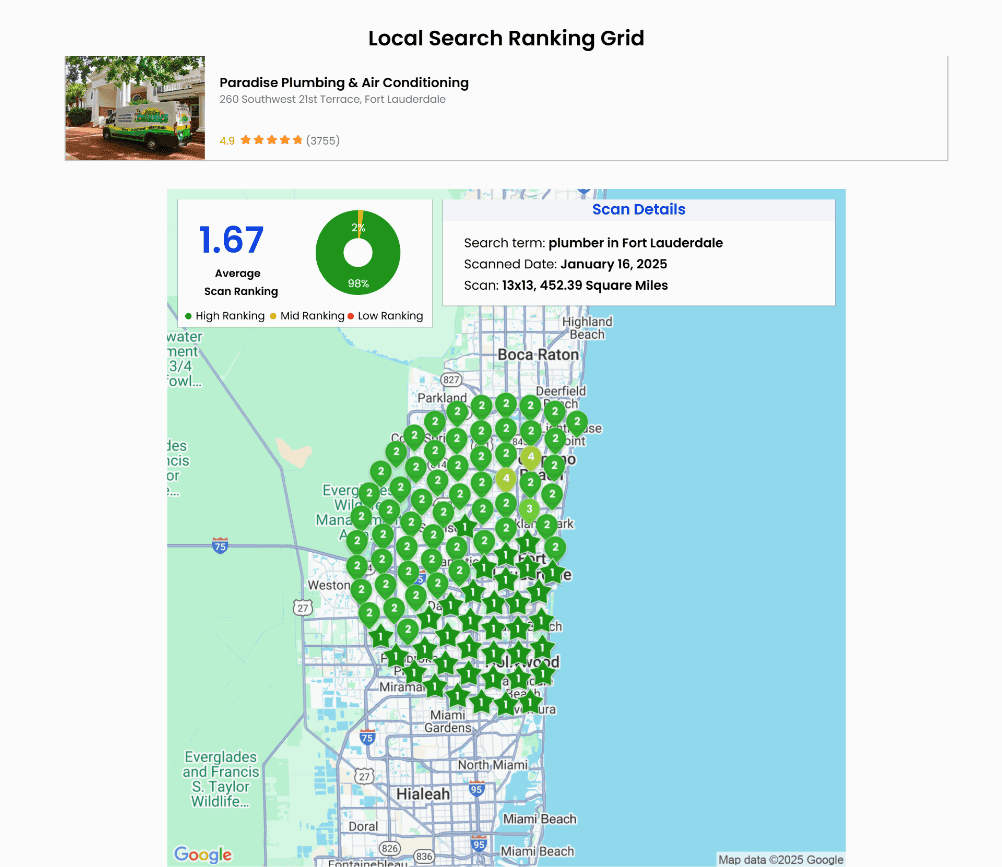Click the Average Scan Ranking label
Image resolution: width=1002 pixels, height=867 pixels.
click(241, 282)
